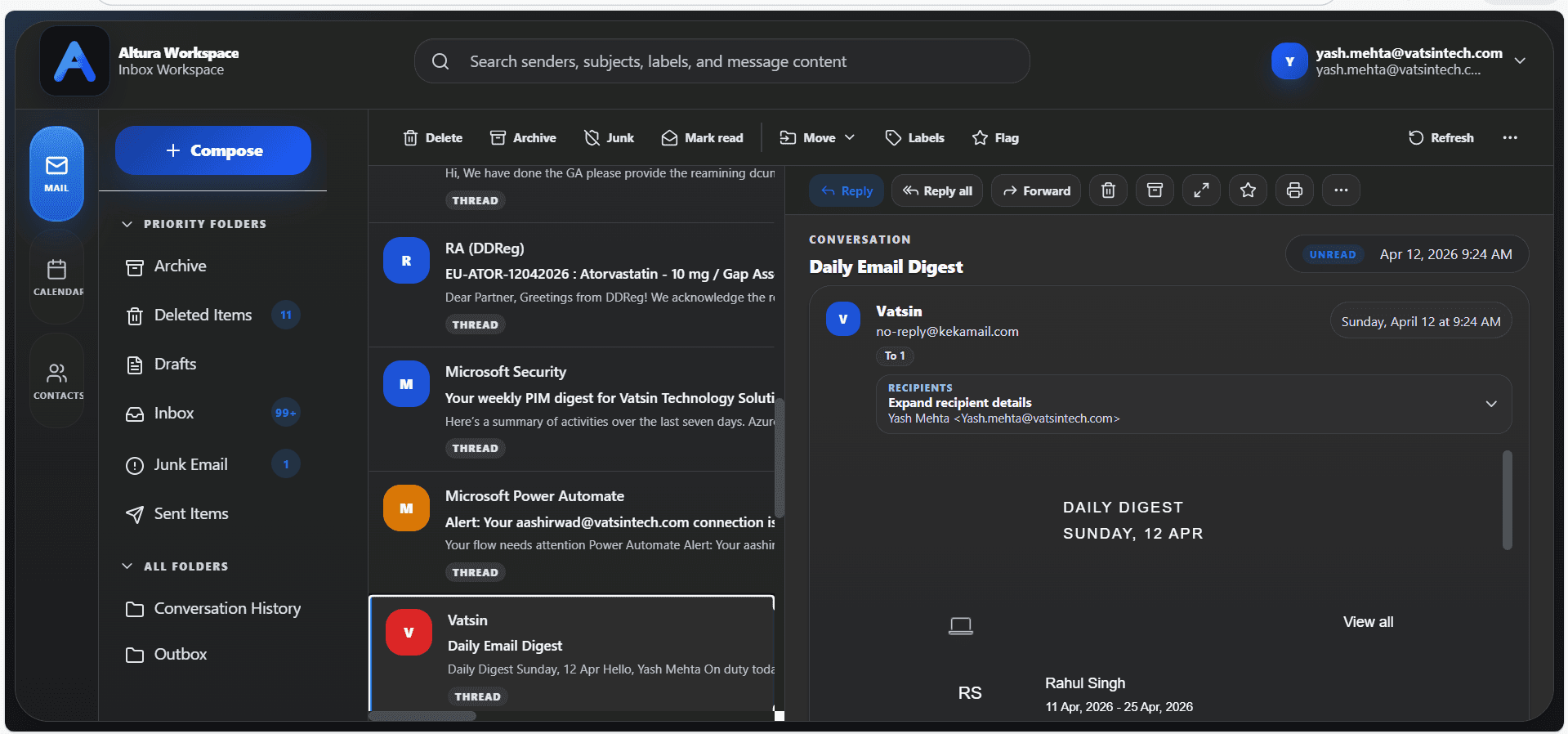
Task: Click Reply all button
Action: tap(937, 190)
